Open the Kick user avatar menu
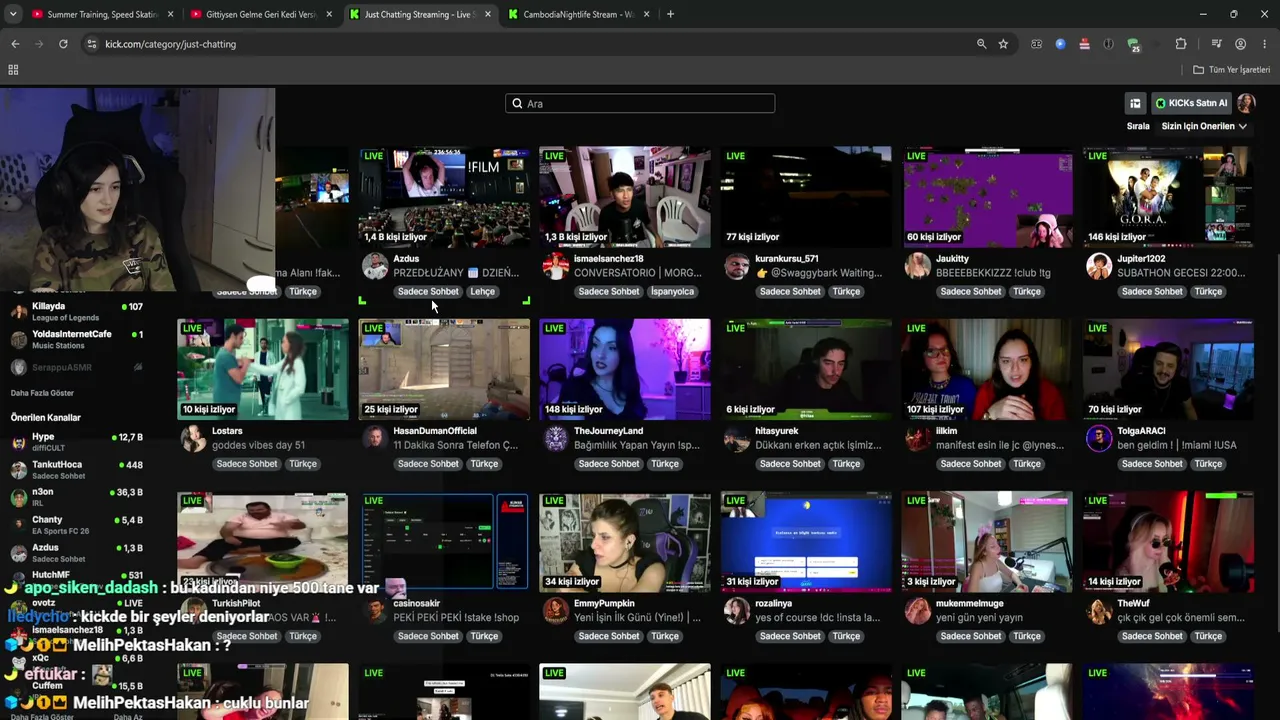The image size is (1280, 720). pyautogui.click(x=1246, y=103)
